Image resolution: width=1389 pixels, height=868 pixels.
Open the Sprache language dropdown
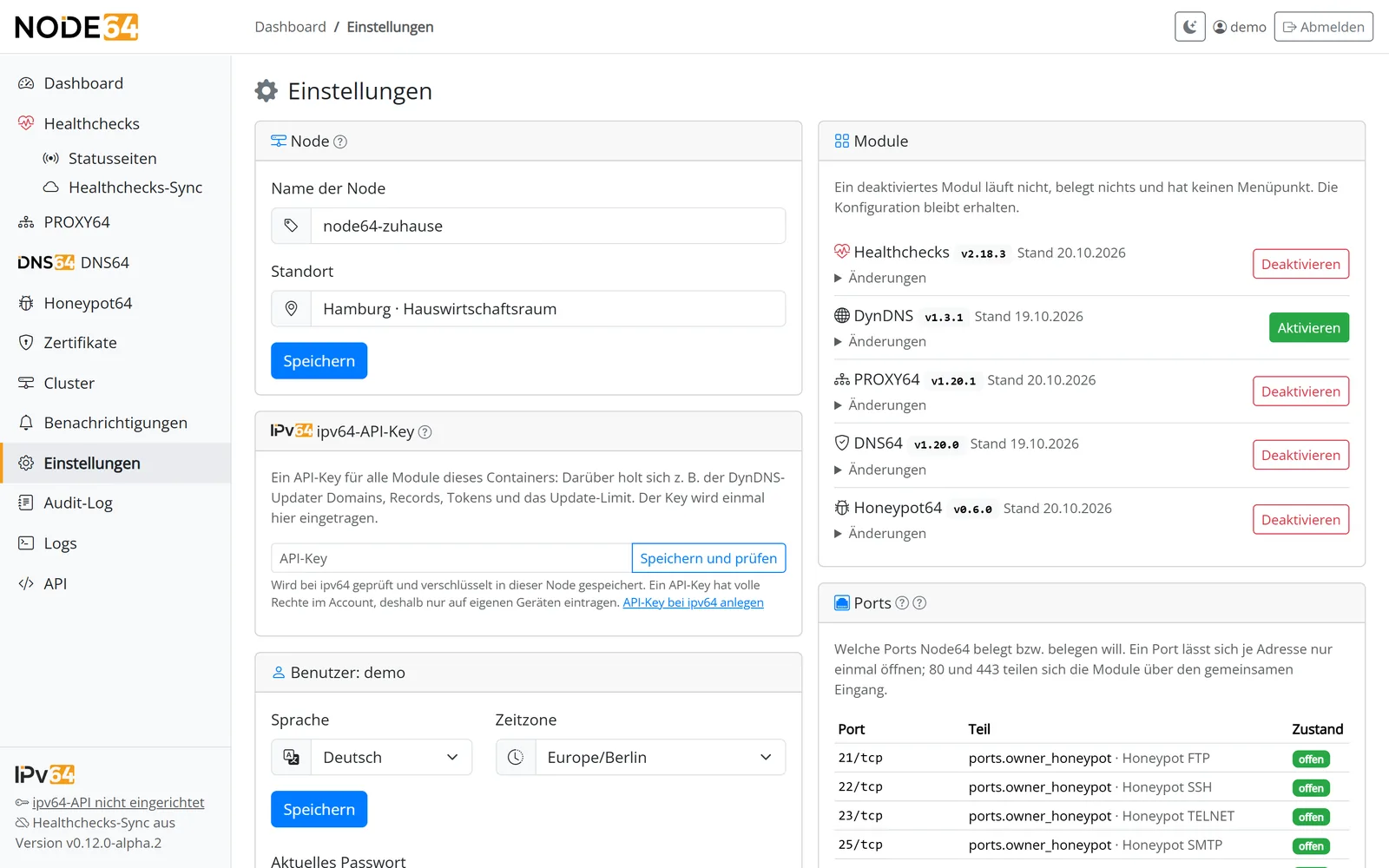(x=392, y=758)
